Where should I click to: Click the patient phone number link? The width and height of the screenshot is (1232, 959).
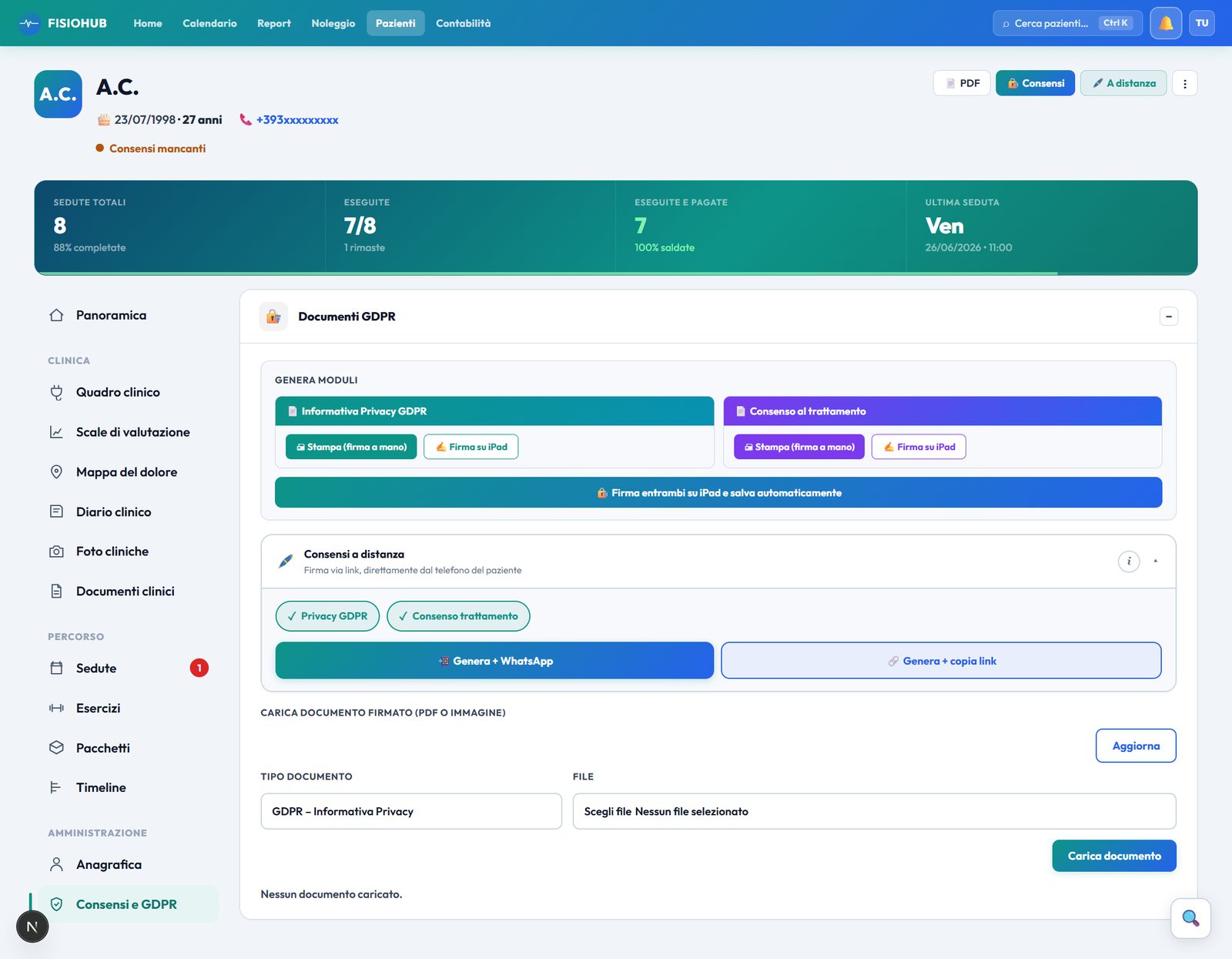[x=297, y=120]
